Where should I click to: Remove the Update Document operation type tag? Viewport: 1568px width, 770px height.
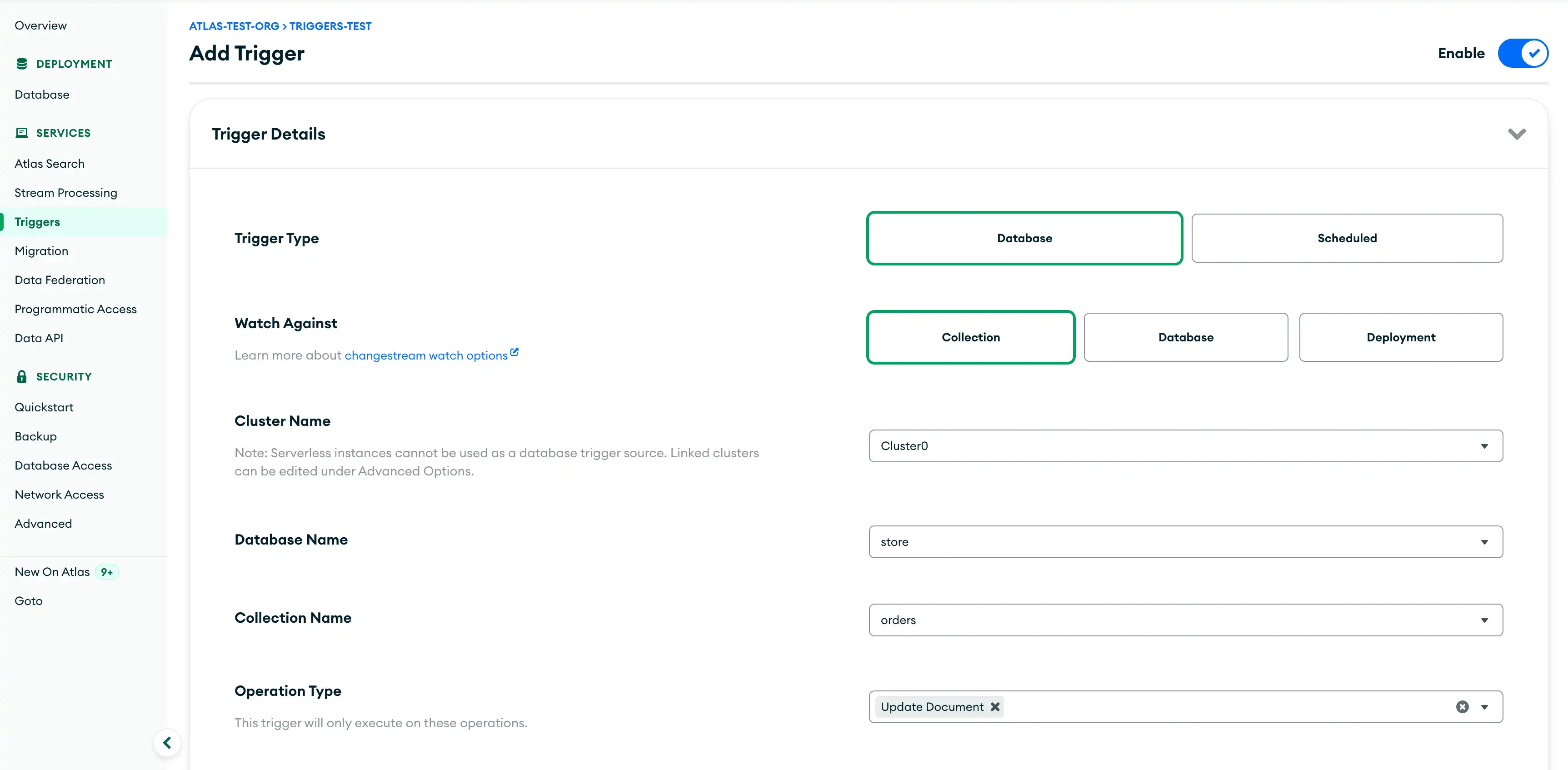coord(995,707)
